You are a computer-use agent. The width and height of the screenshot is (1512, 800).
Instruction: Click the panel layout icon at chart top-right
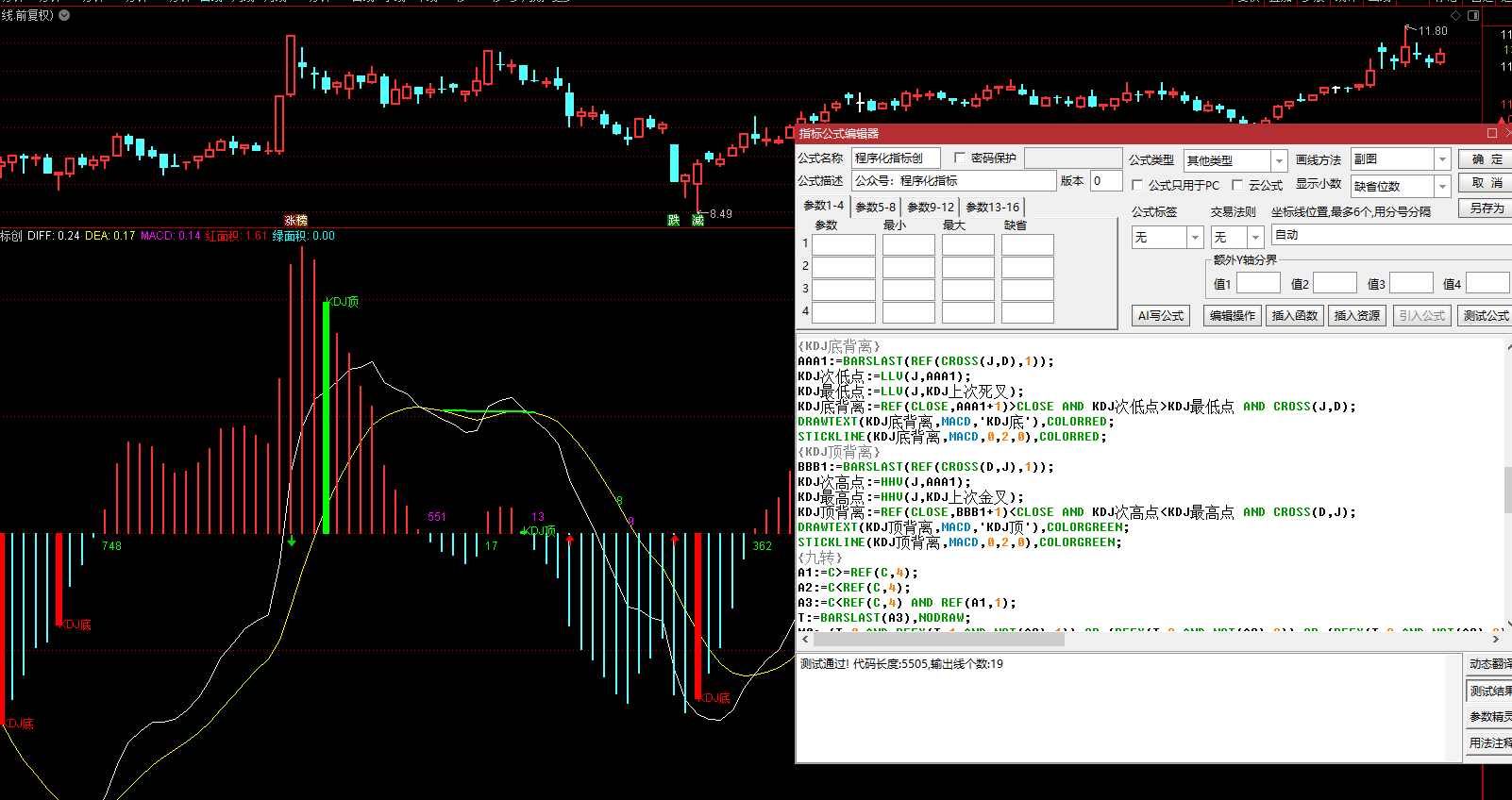tap(1473, 15)
